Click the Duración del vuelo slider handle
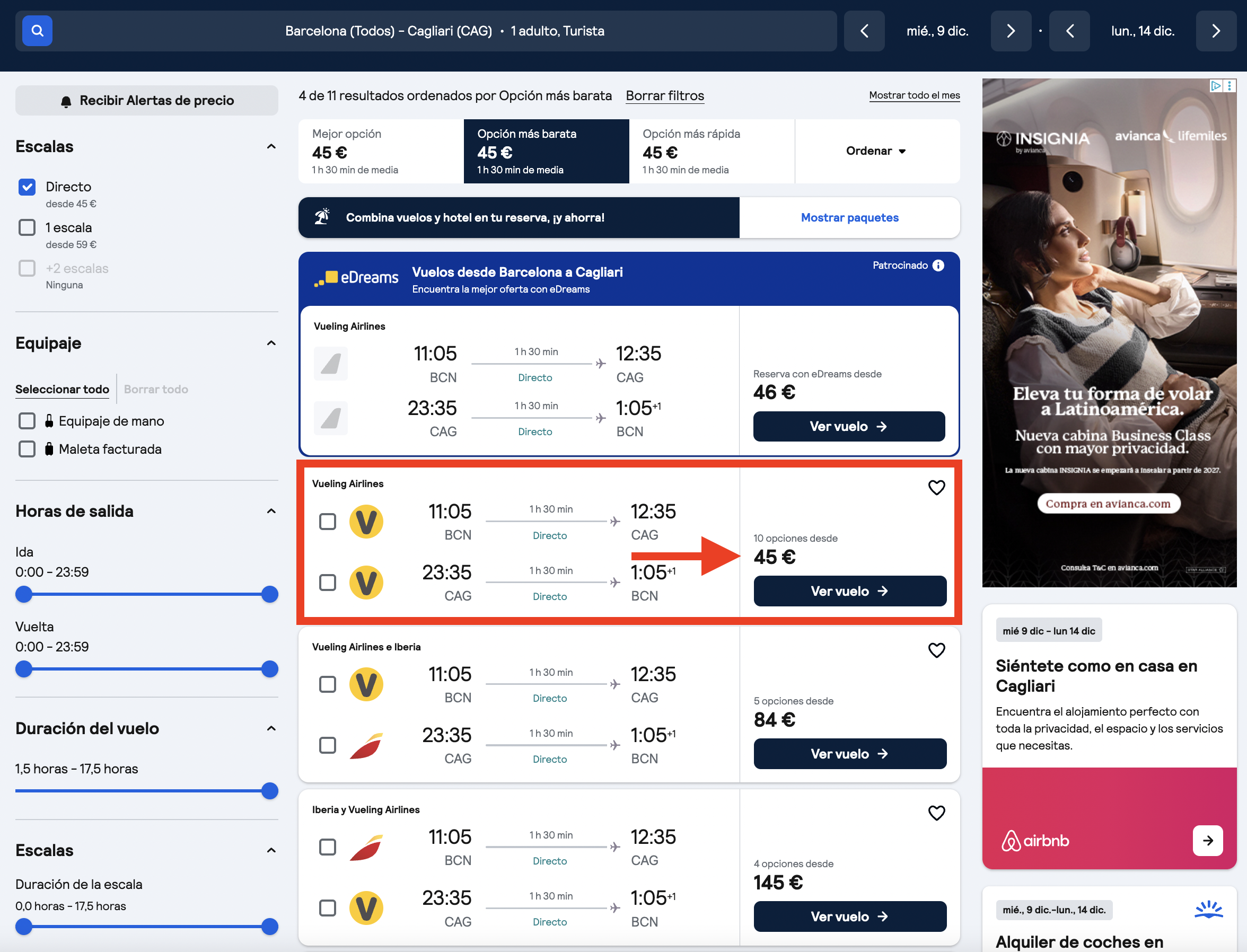This screenshot has height=952, width=1247. (x=270, y=791)
